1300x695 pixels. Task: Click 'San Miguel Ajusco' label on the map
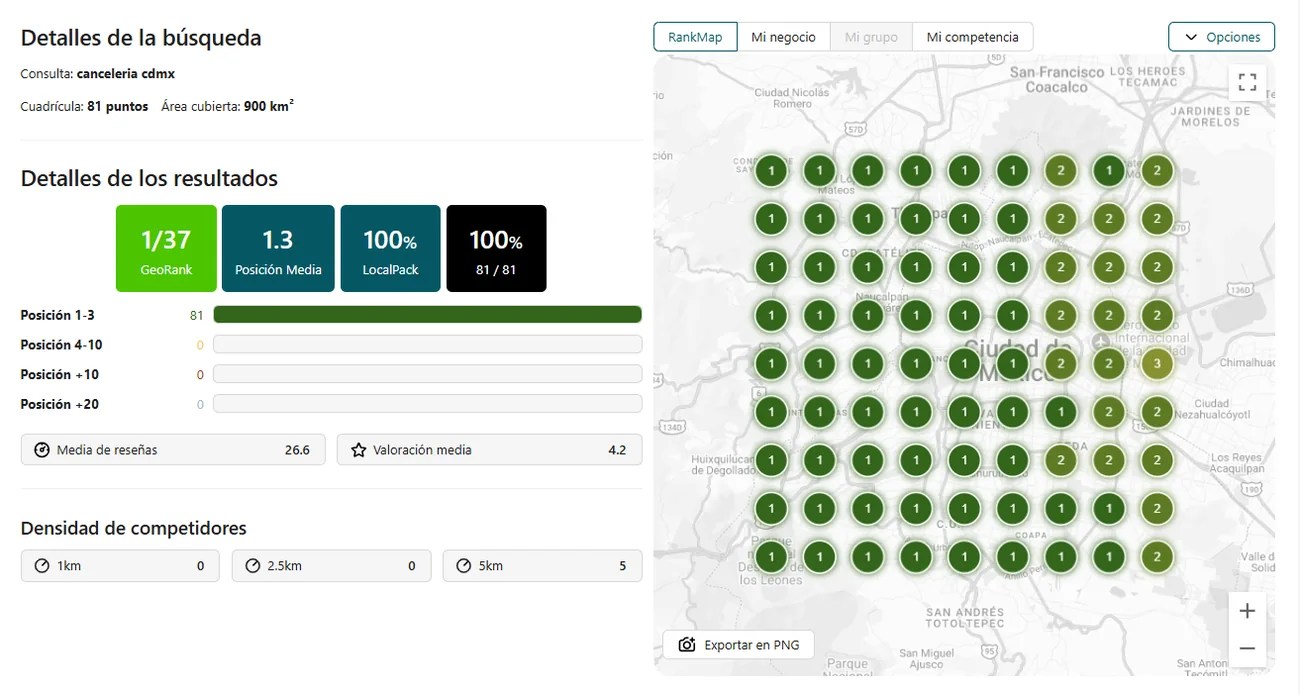click(x=926, y=659)
